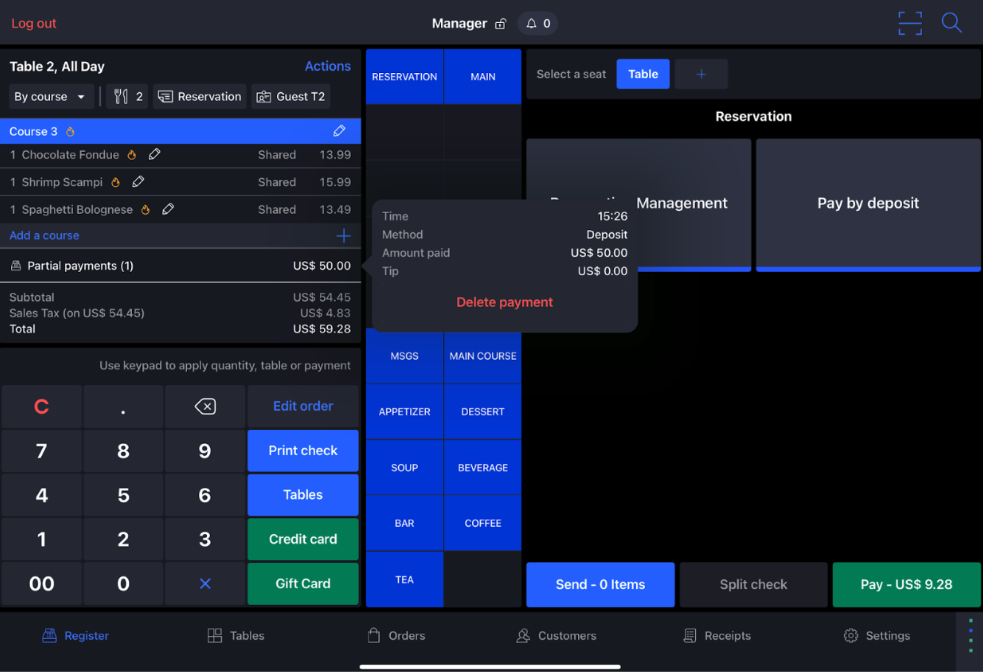Open the Receipts tab

(717, 636)
